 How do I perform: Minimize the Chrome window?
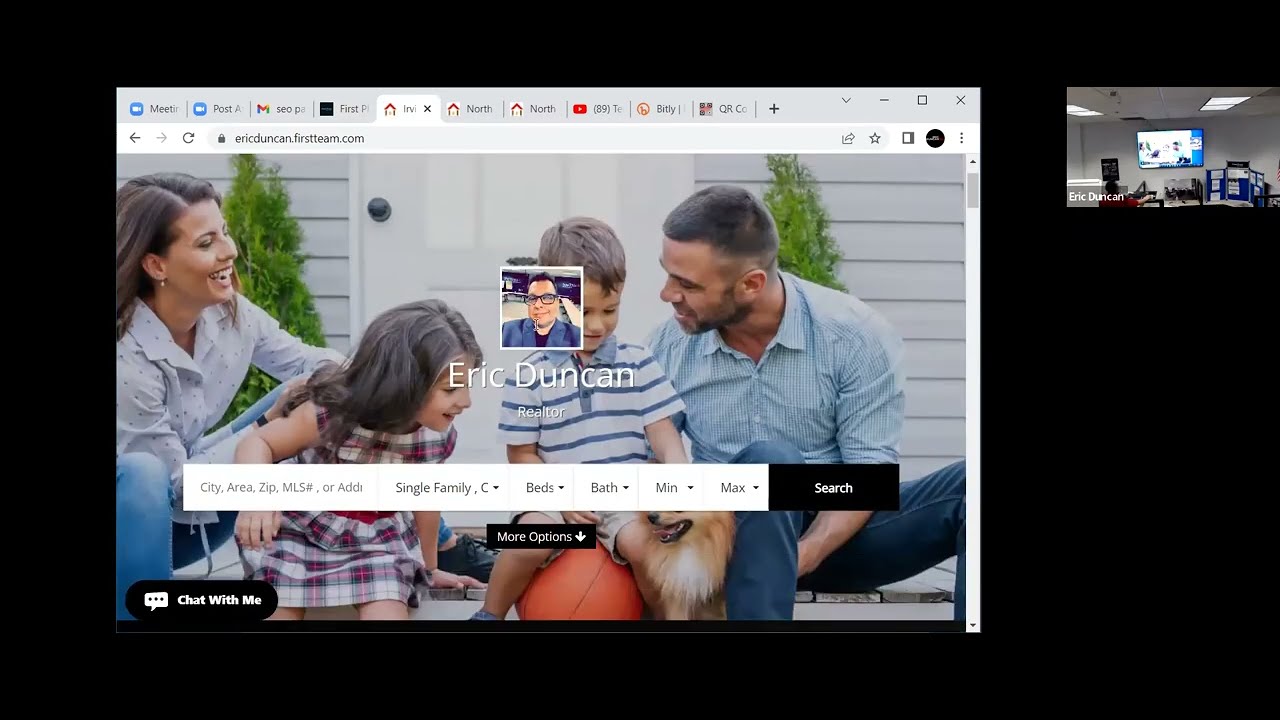click(x=884, y=100)
